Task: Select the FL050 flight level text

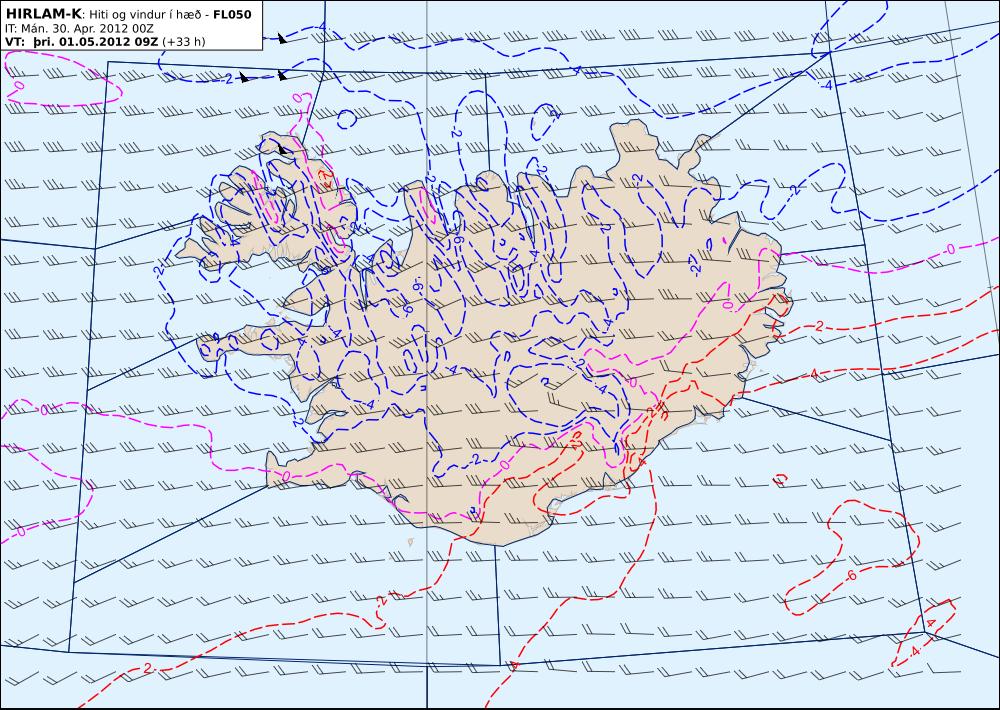Action: 232,14
